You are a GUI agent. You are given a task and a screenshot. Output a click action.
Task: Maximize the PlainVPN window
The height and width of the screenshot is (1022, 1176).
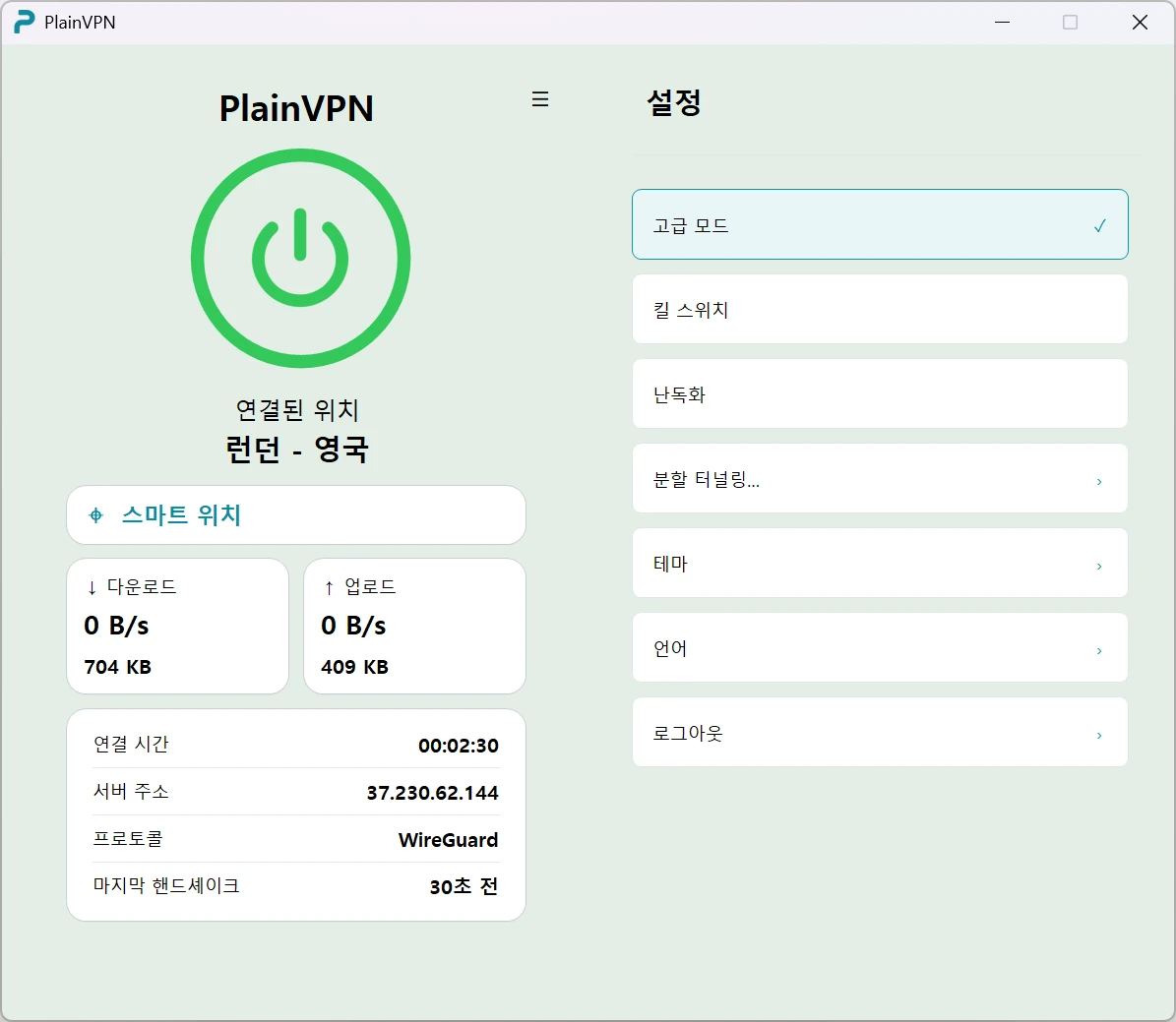point(1071,23)
